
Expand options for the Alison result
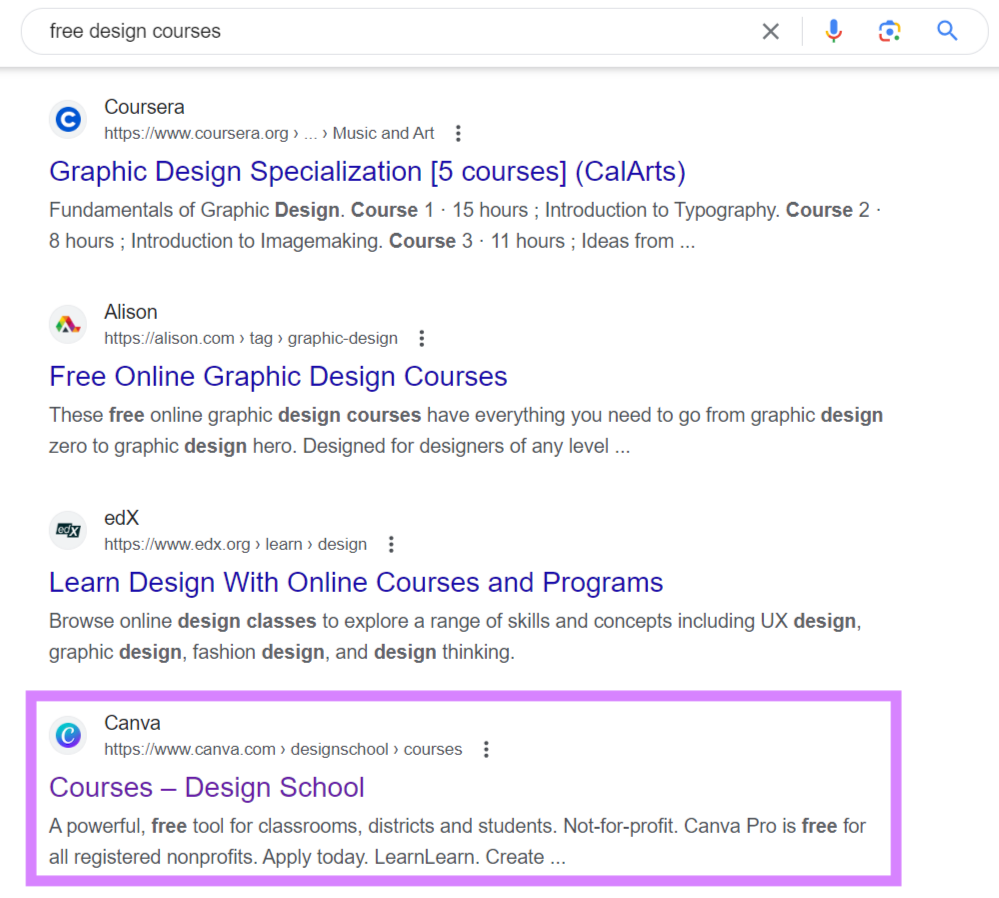point(421,338)
